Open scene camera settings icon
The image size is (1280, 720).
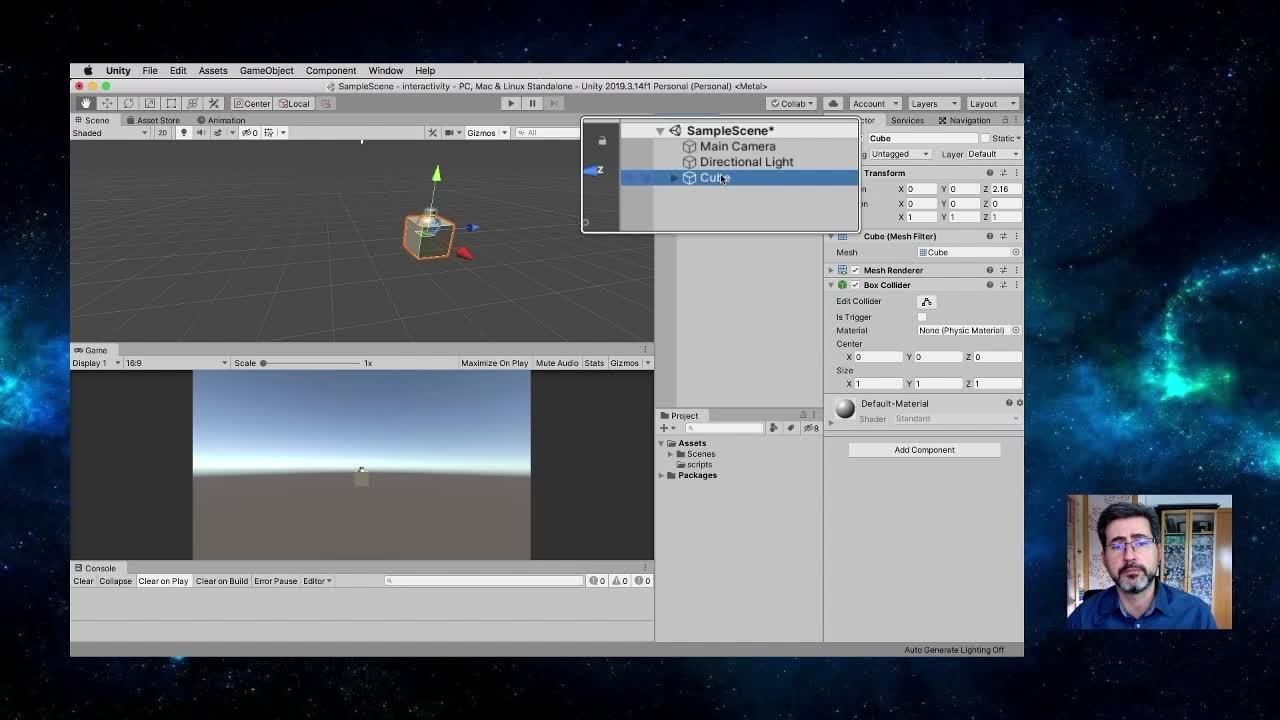(x=452, y=132)
